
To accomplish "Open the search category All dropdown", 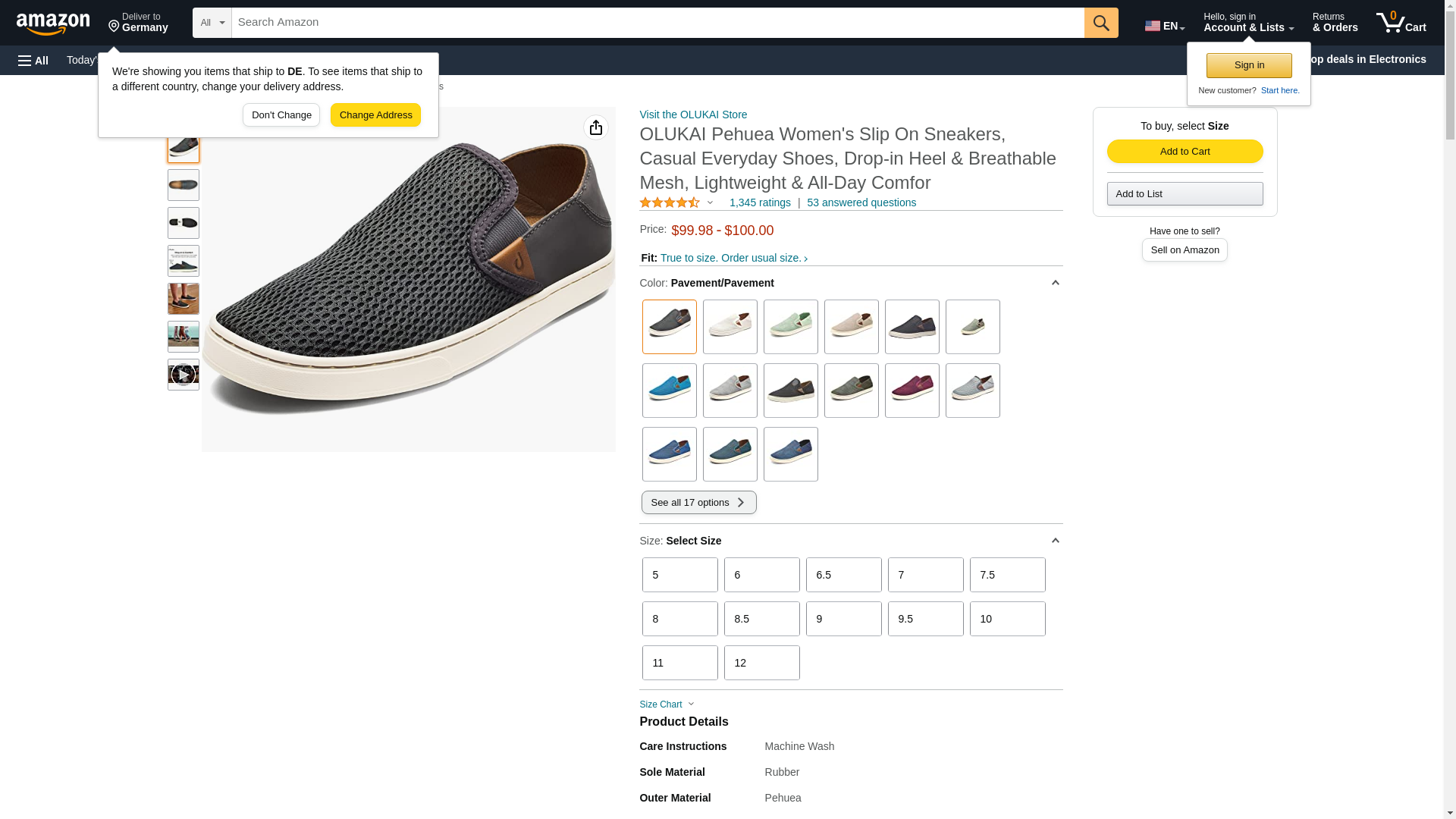I will 212,23.
